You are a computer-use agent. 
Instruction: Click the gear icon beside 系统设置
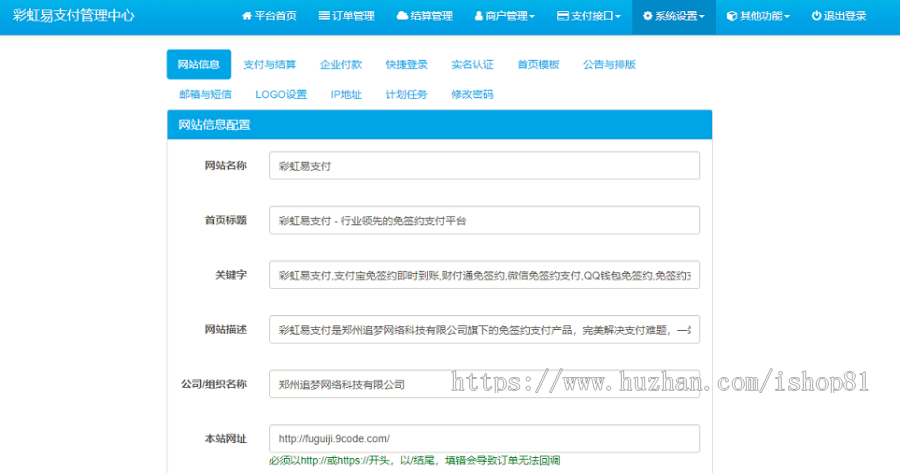647,16
